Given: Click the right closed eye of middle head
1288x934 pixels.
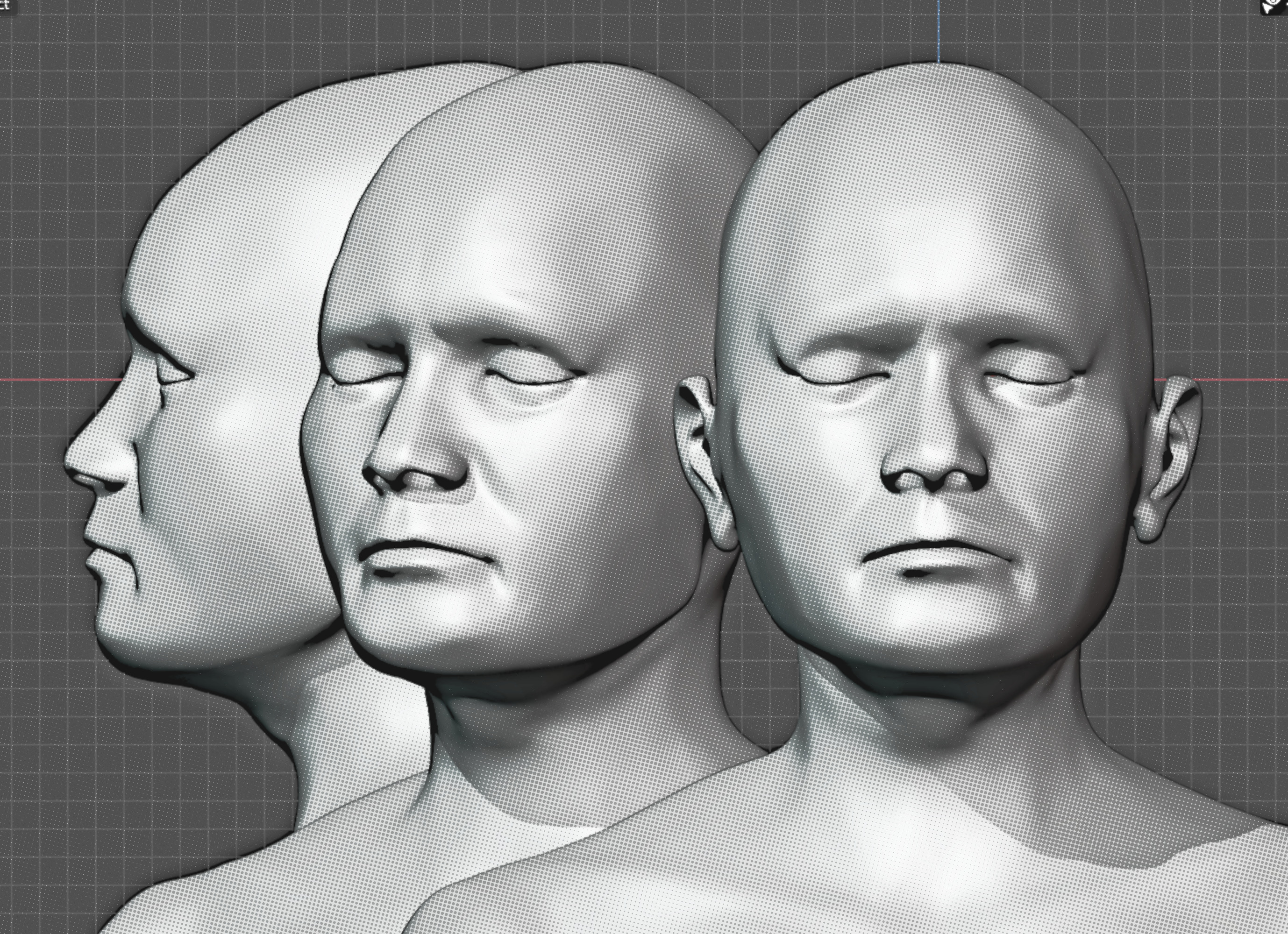Looking at the screenshot, I should (x=531, y=372).
